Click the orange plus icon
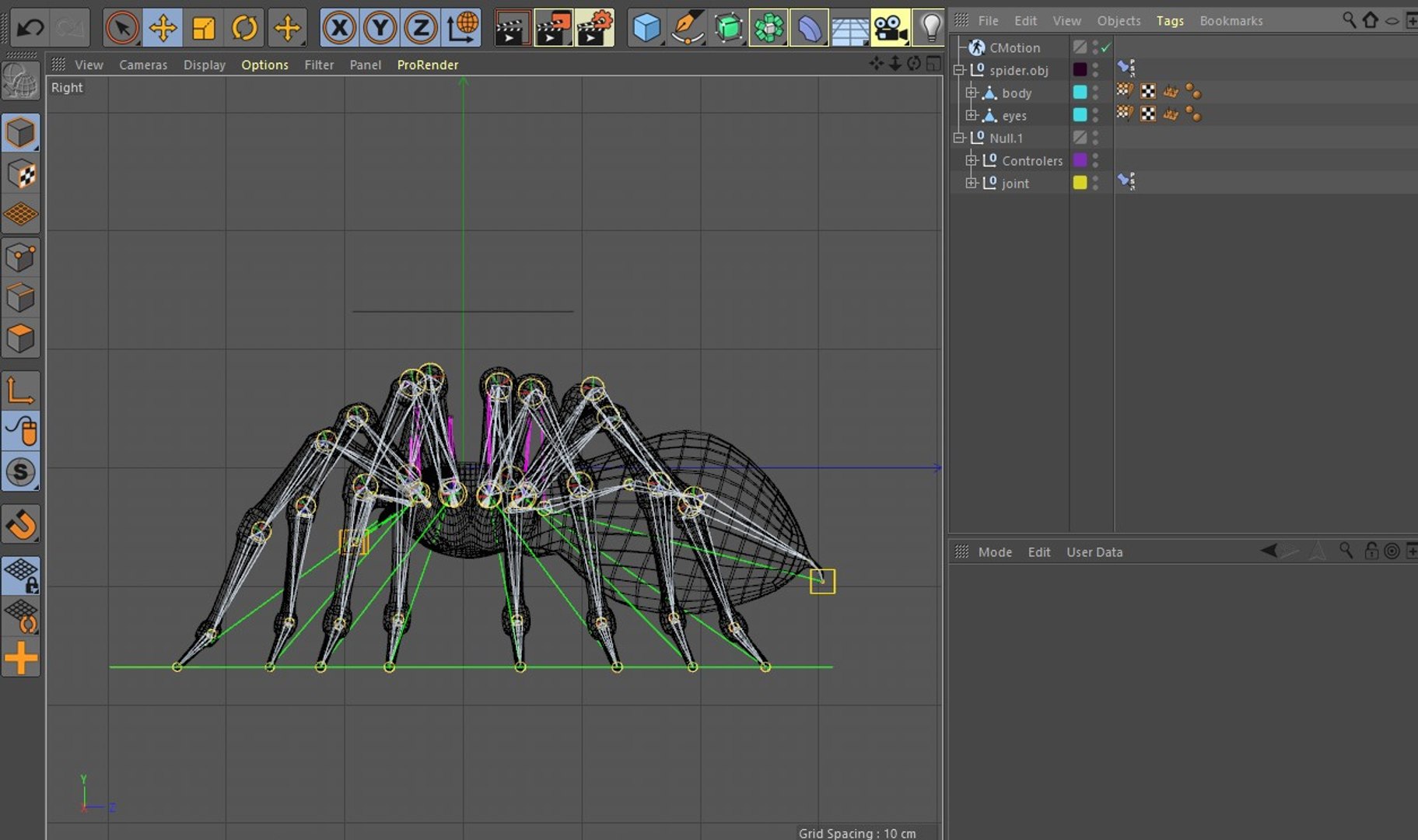The height and width of the screenshot is (840, 1418). pos(21,658)
